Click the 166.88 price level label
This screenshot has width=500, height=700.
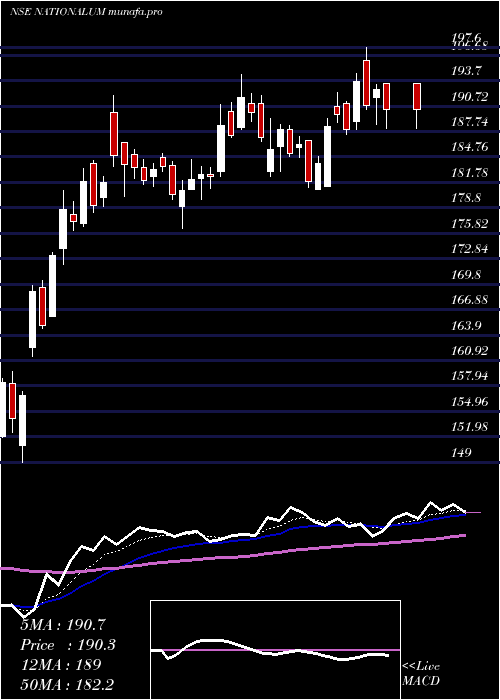point(470,300)
